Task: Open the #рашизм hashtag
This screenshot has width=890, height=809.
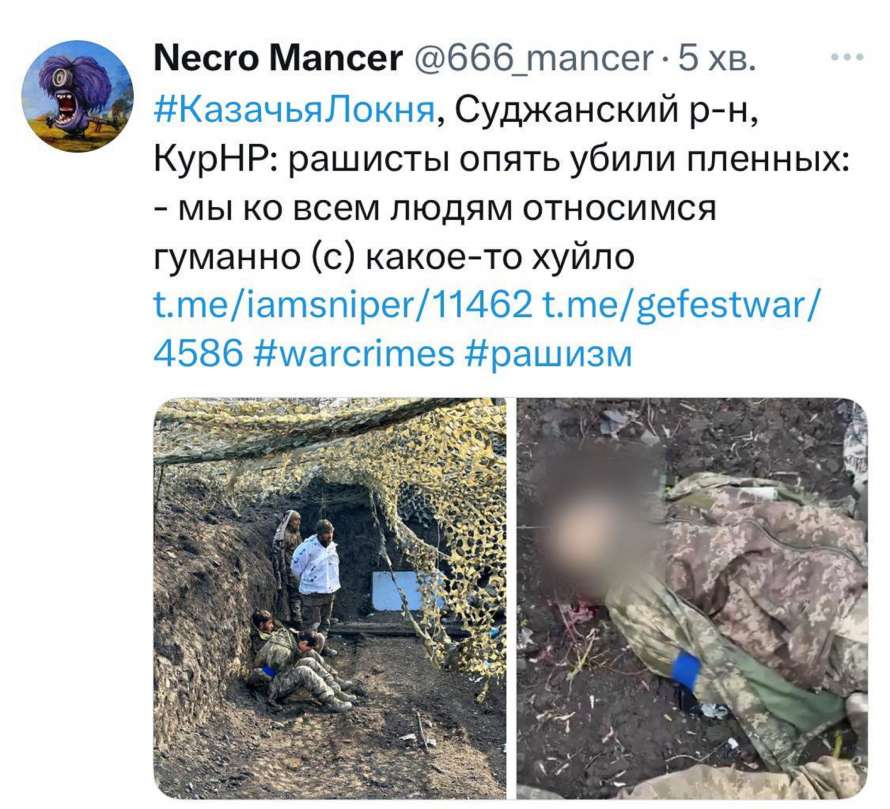Action: click(548, 353)
